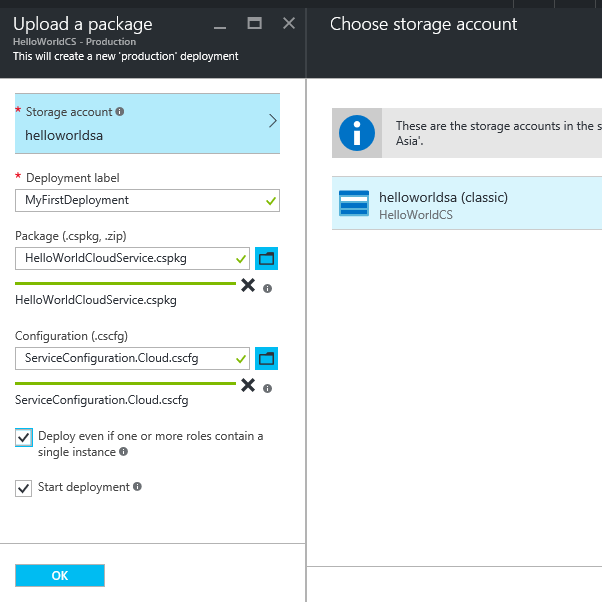
Task: Click the Deployment label text field
Action: 147,200
